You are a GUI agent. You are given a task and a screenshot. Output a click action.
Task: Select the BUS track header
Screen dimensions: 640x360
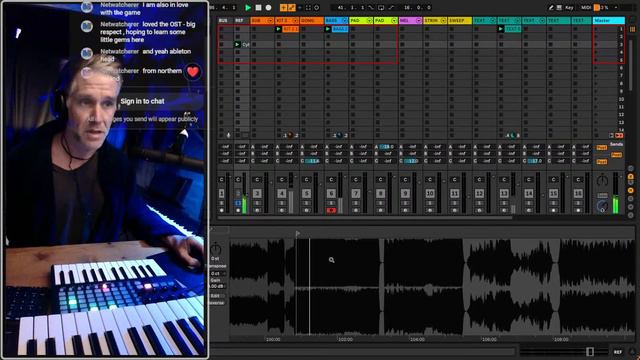point(225,20)
